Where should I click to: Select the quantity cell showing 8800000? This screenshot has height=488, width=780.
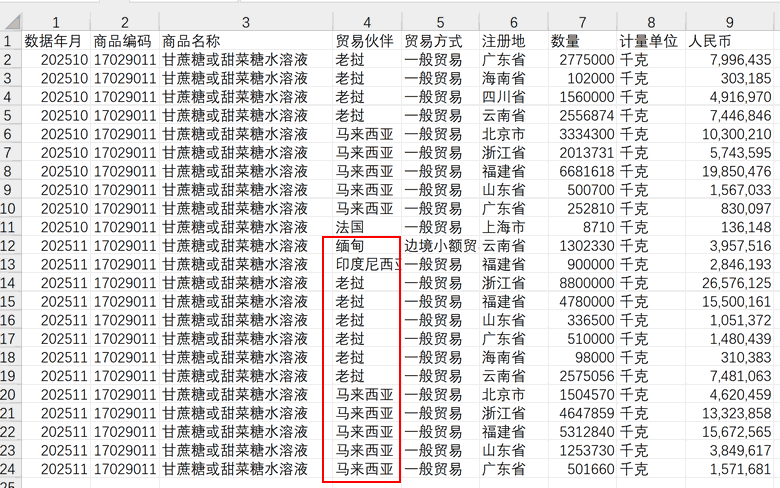(581, 283)
